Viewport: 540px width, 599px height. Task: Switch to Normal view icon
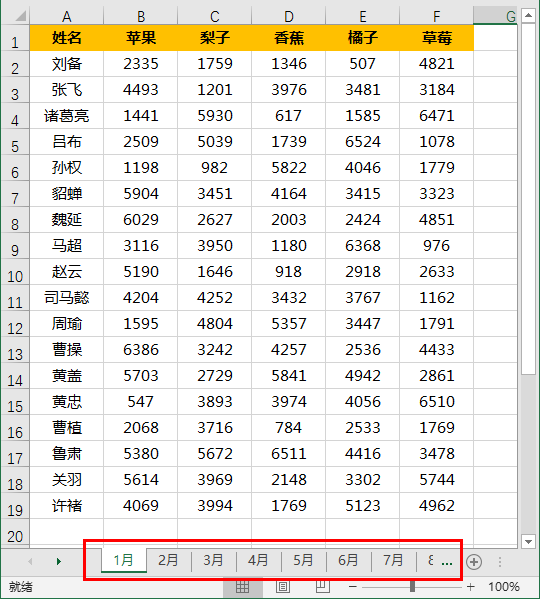coord(243,587)
